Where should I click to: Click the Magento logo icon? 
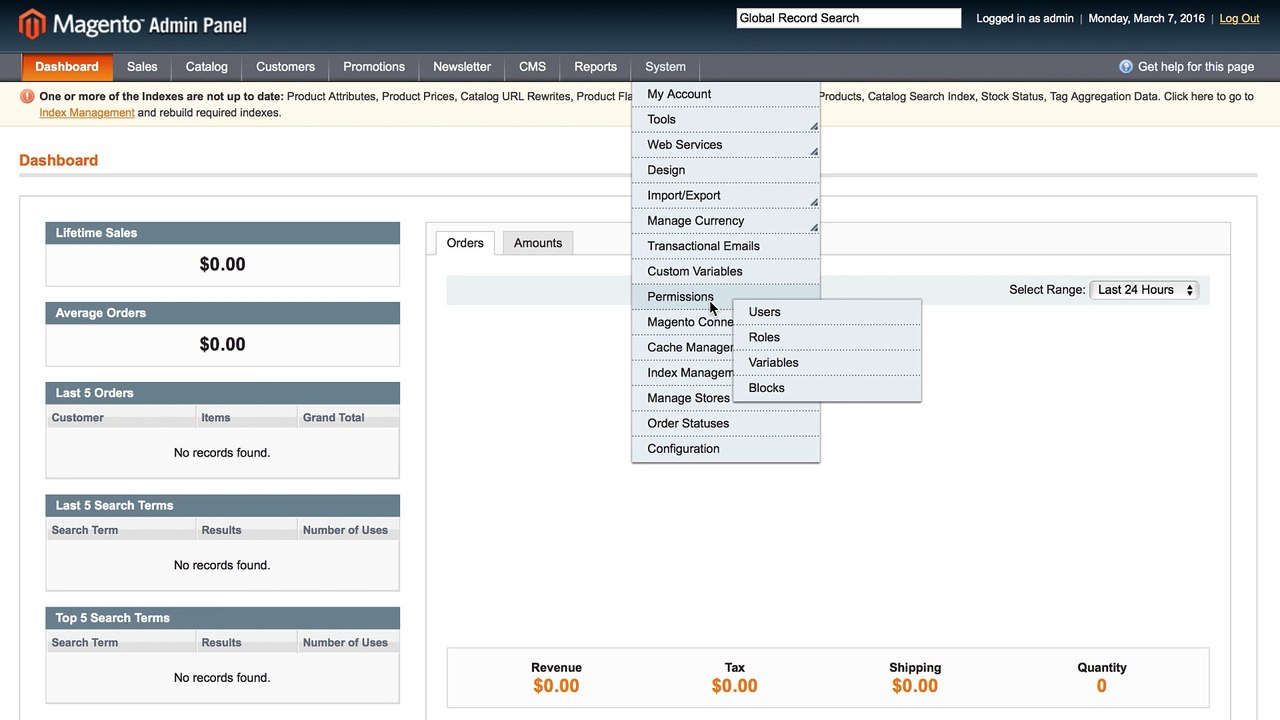point(32,23)
